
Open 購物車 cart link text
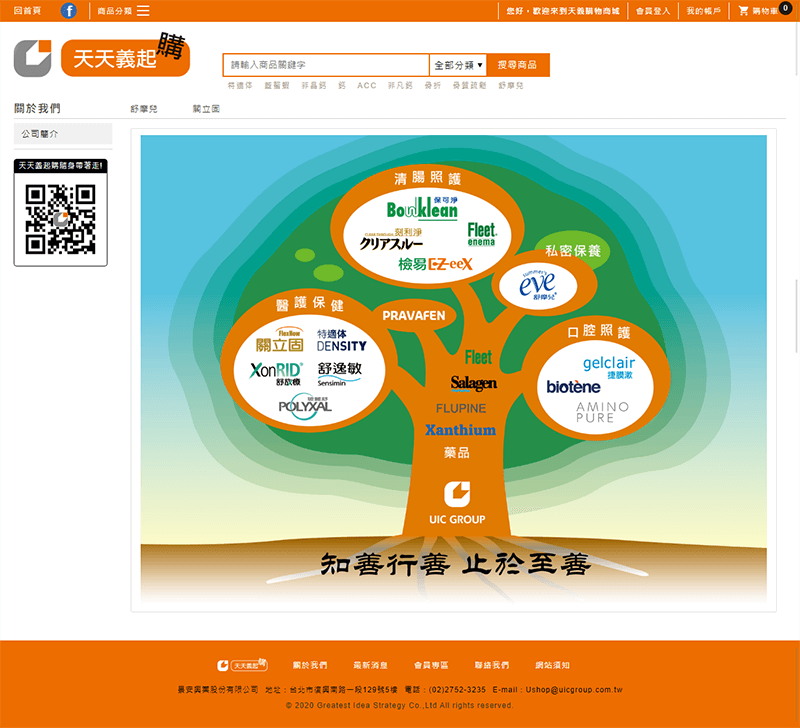pos(765,11)
